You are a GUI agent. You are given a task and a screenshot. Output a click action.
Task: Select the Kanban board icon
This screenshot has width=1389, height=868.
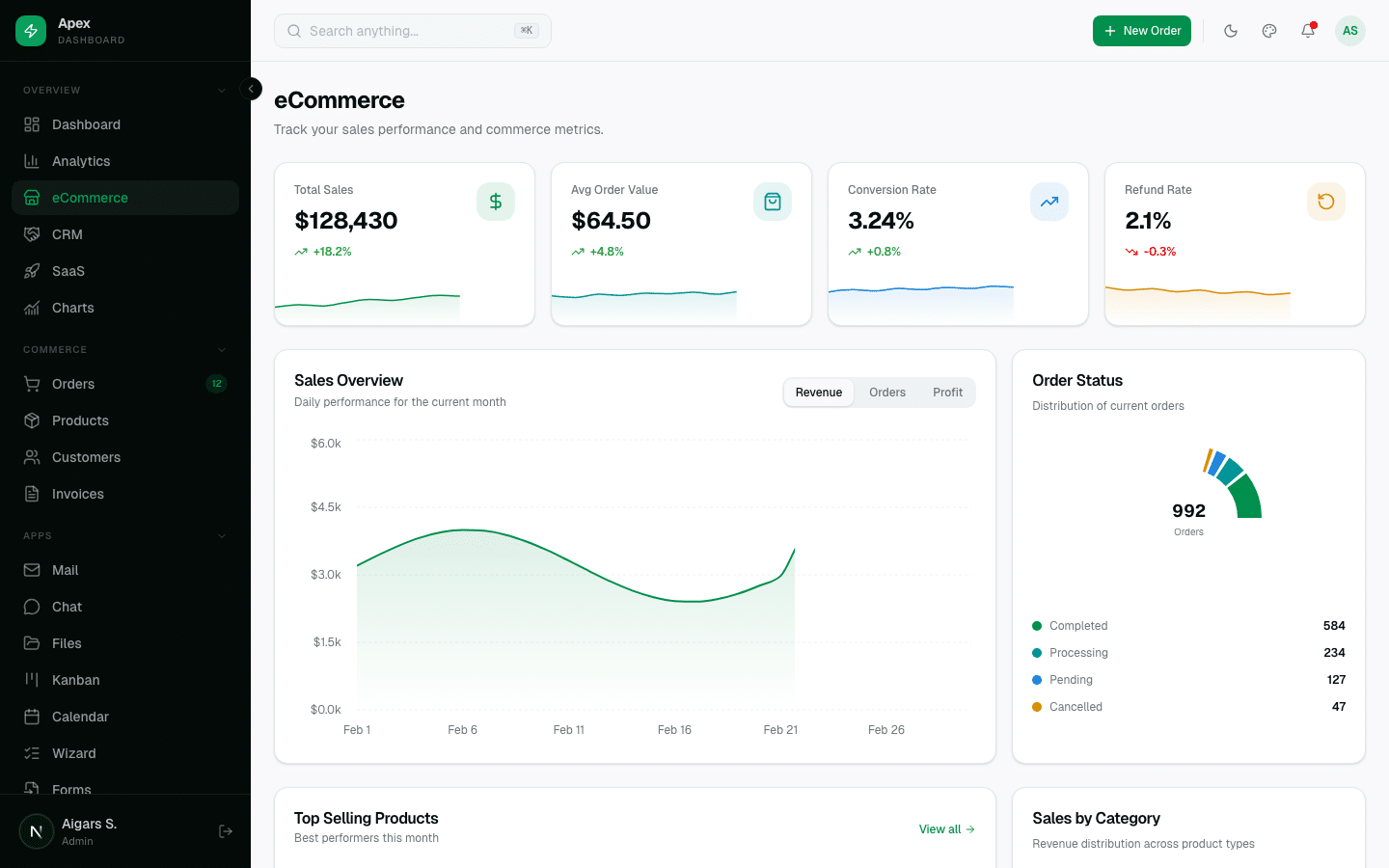[x=32, y=680]
